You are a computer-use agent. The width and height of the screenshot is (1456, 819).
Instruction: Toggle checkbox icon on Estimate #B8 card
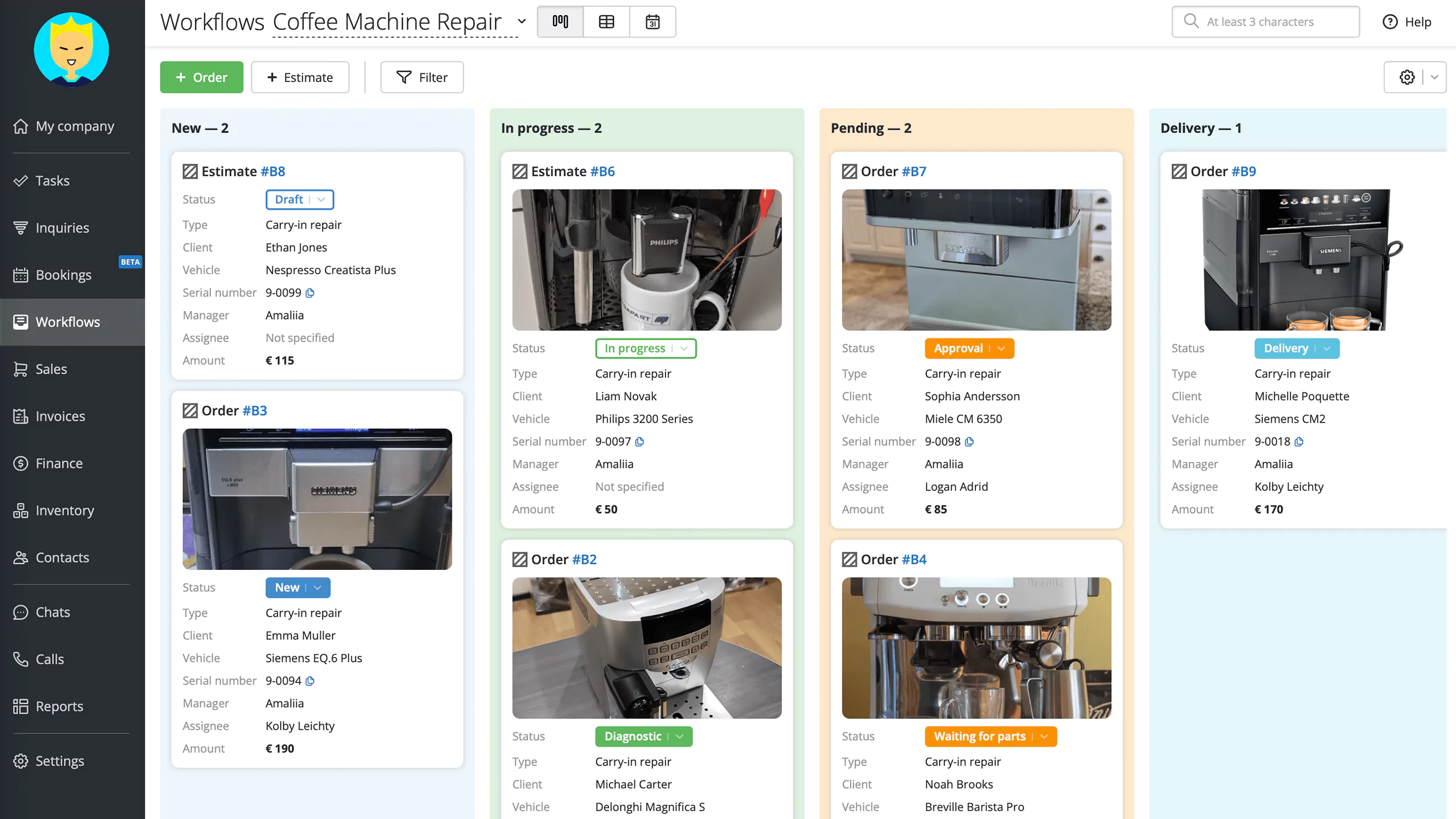[190, 171]
